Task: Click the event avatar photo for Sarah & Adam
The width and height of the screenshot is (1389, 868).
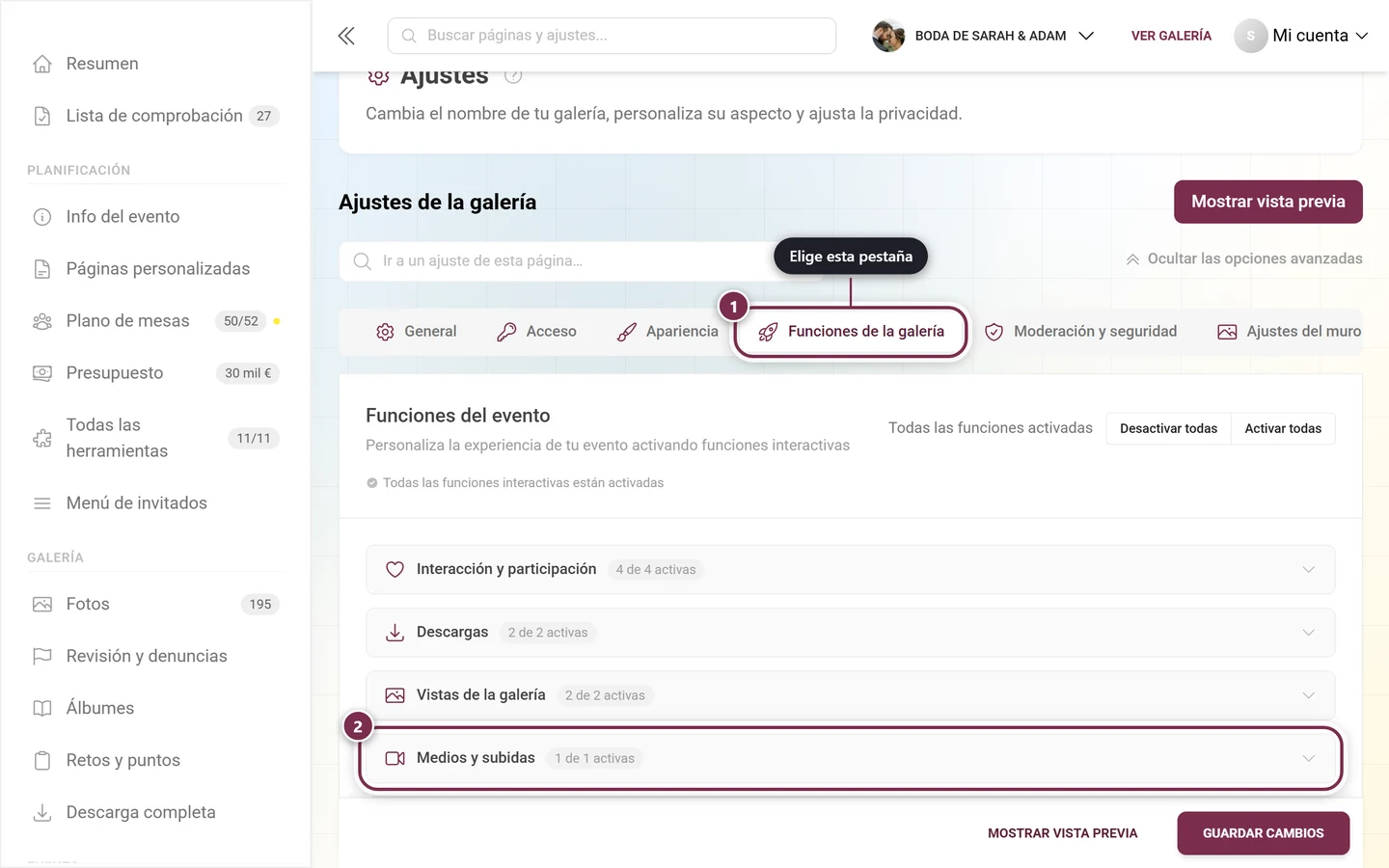Action: (888, 36)
